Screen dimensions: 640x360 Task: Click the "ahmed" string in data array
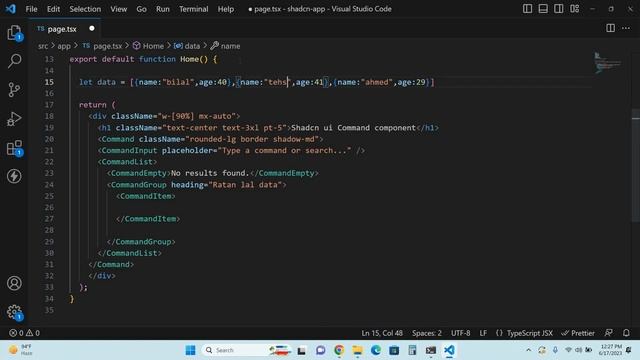[377, 82]
